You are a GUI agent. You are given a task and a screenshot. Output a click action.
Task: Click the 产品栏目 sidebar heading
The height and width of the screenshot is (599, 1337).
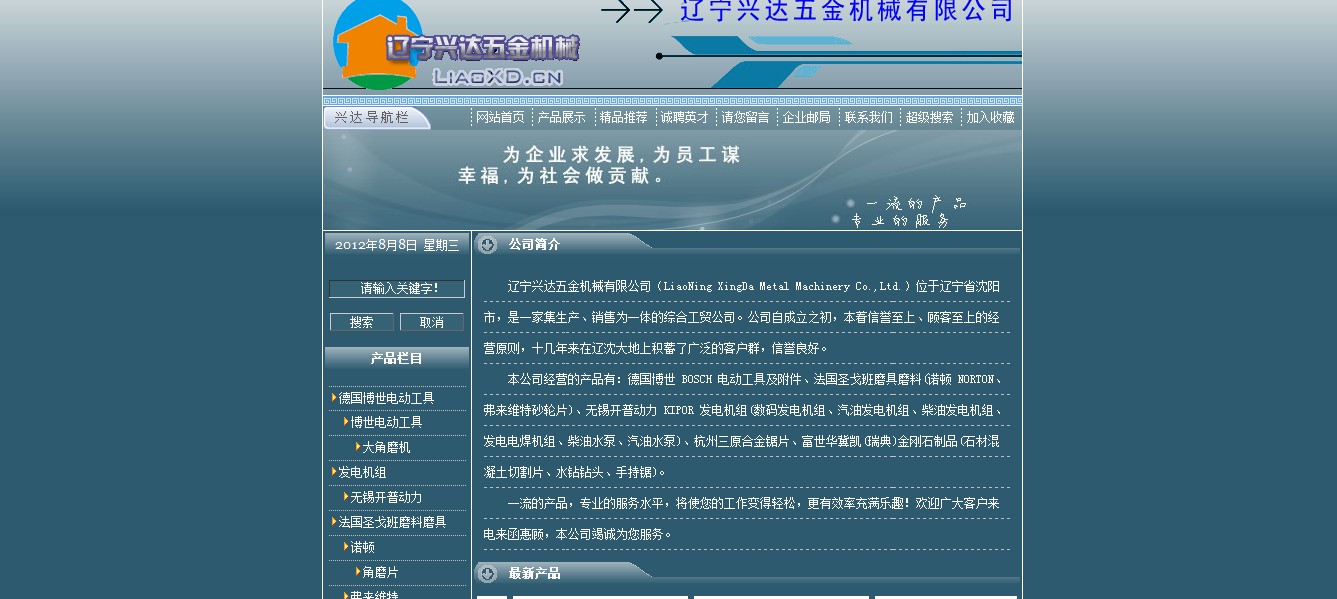coord(397,358)
